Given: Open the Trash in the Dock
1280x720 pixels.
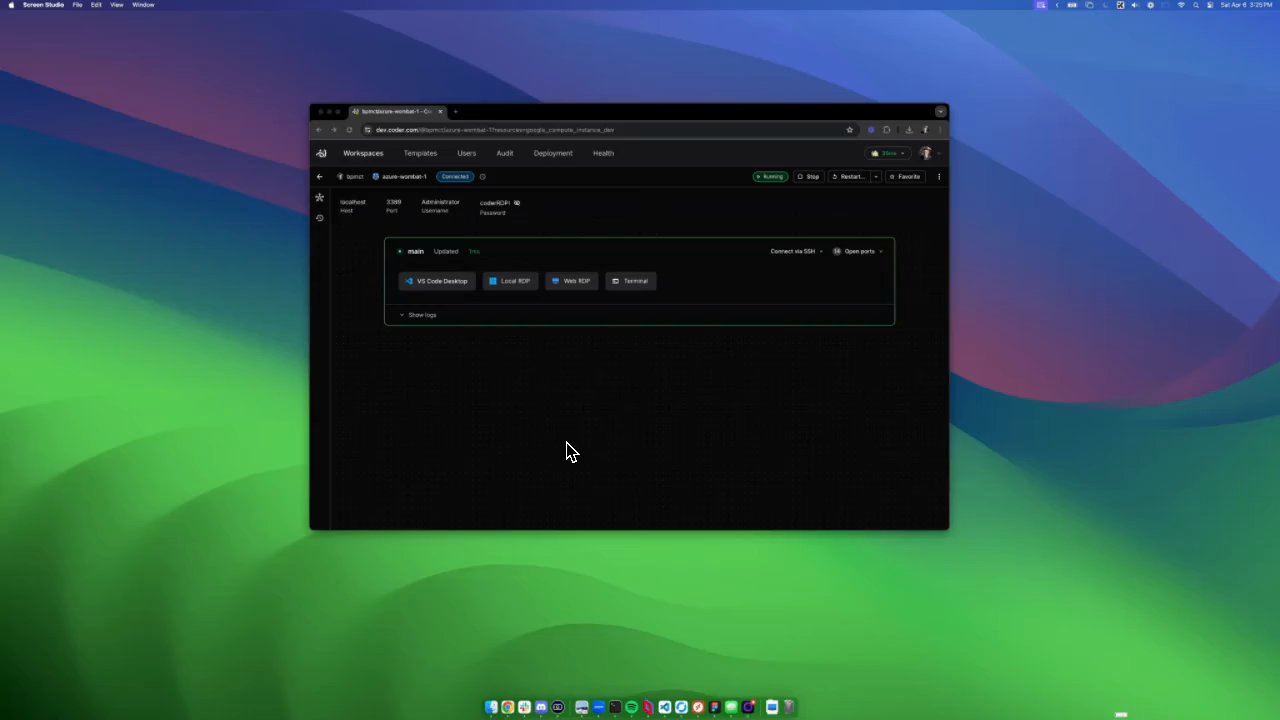Looking at the screenshot, I should point(789,707).
